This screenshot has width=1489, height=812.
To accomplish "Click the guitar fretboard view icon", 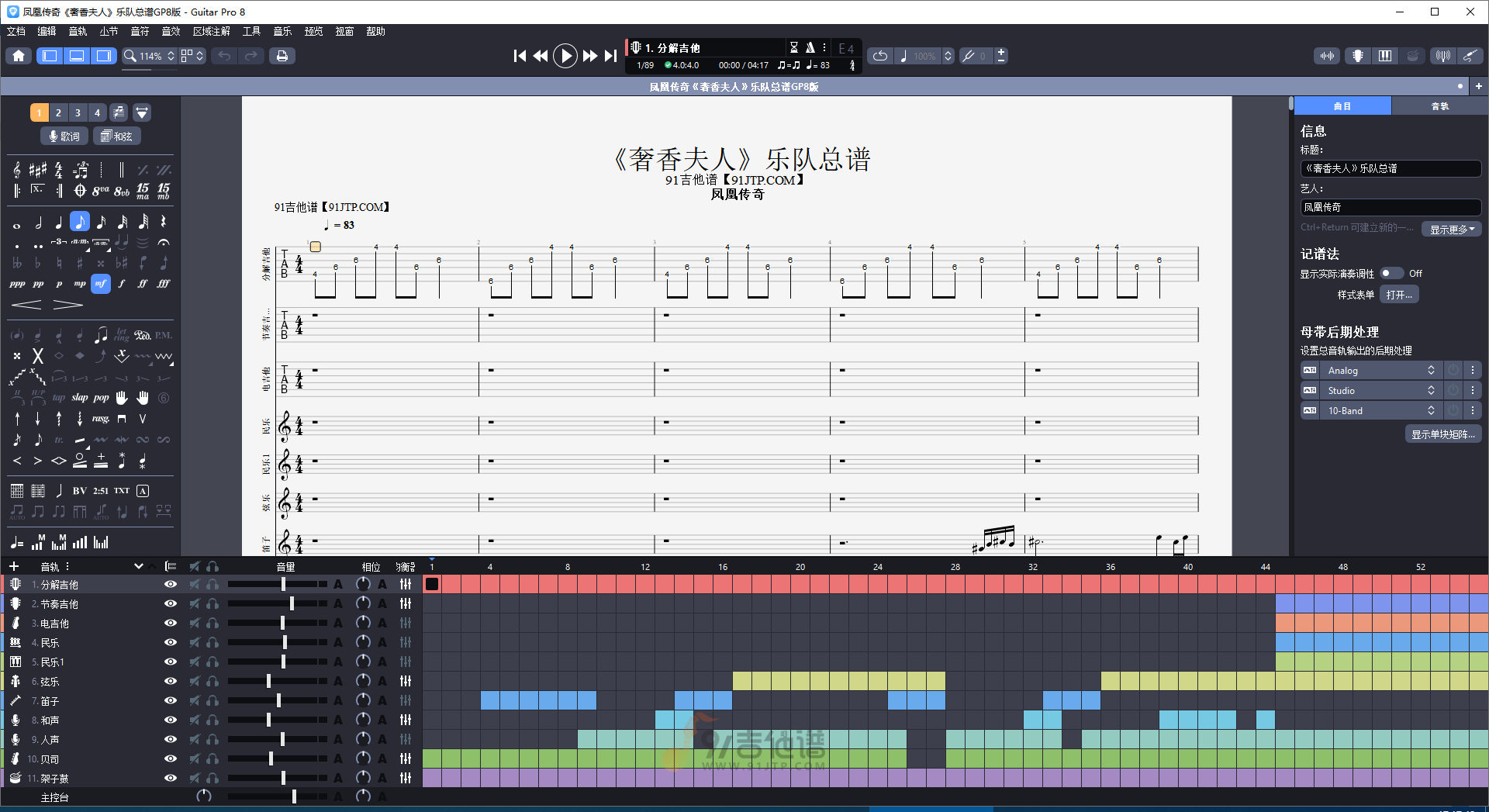I will coord(1357,56).
